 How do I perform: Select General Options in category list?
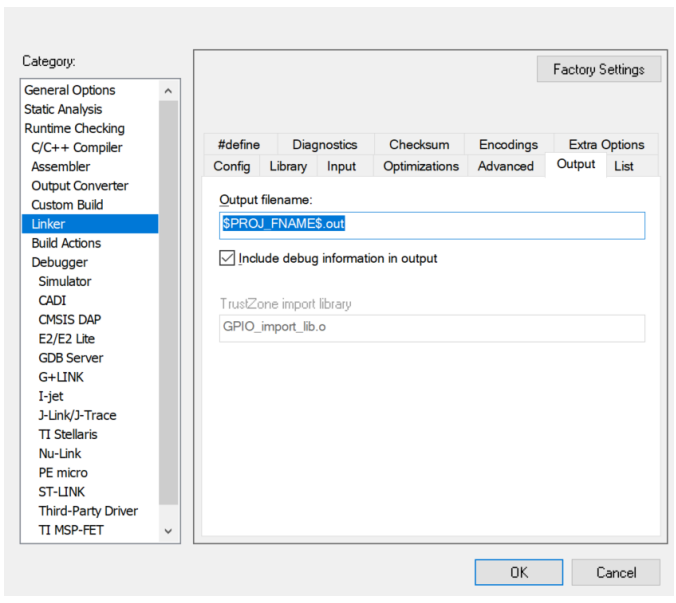click(x=70, y=90)
